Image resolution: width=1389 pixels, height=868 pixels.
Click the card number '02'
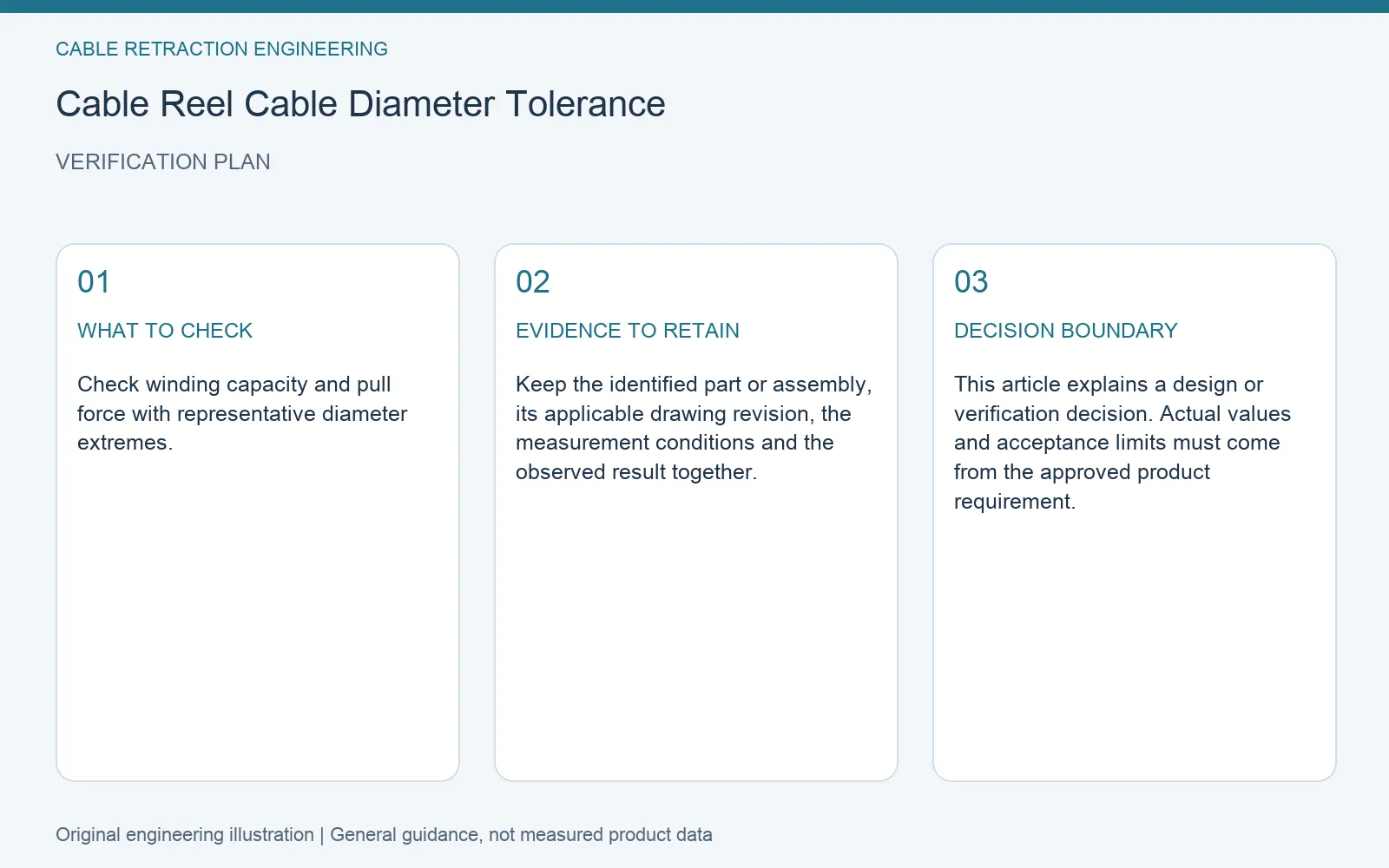(x=533, y=282)
